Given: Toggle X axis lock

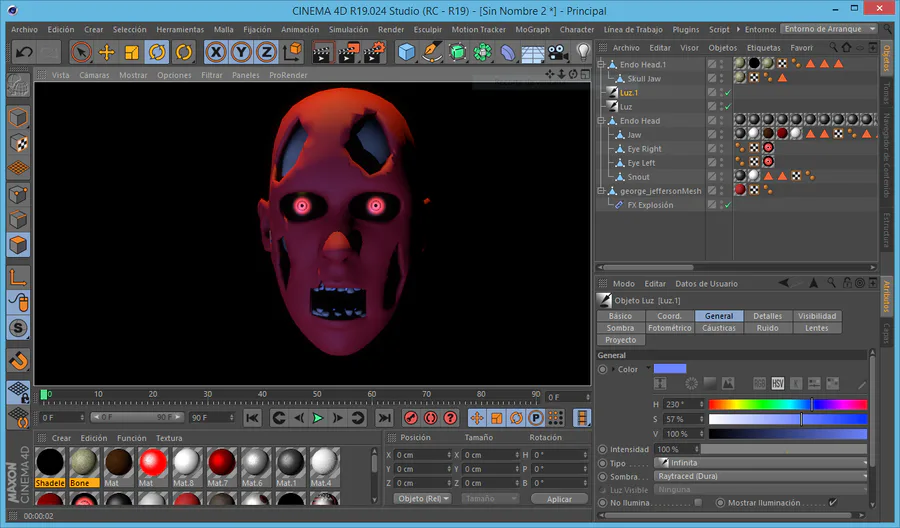Looking at the screenshot, I should click(x=216, y=52).
